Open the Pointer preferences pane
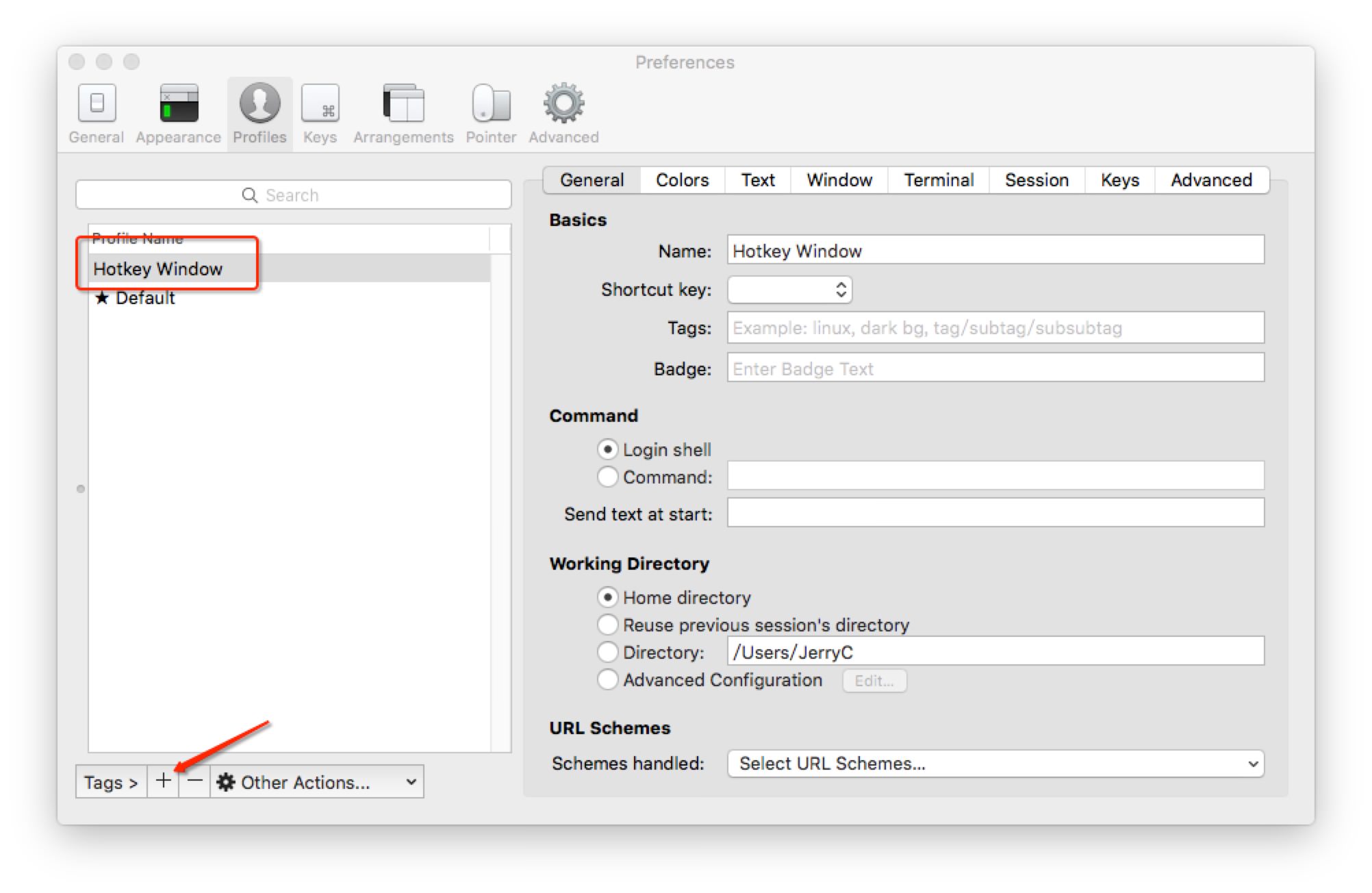This screenshot has width=1372, height=893. click(491, 113)
